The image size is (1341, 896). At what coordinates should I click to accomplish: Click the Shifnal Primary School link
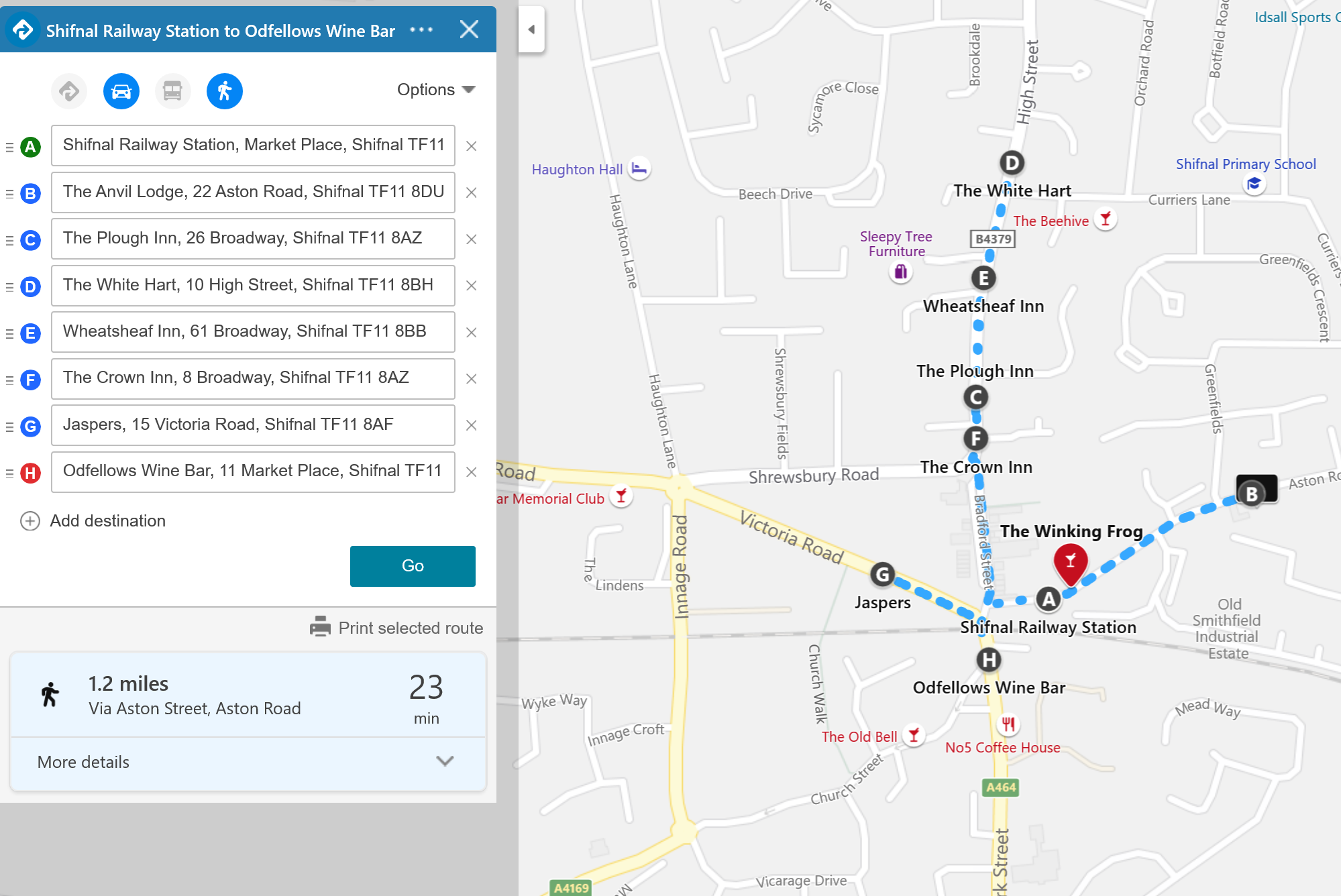point(1245,164)
